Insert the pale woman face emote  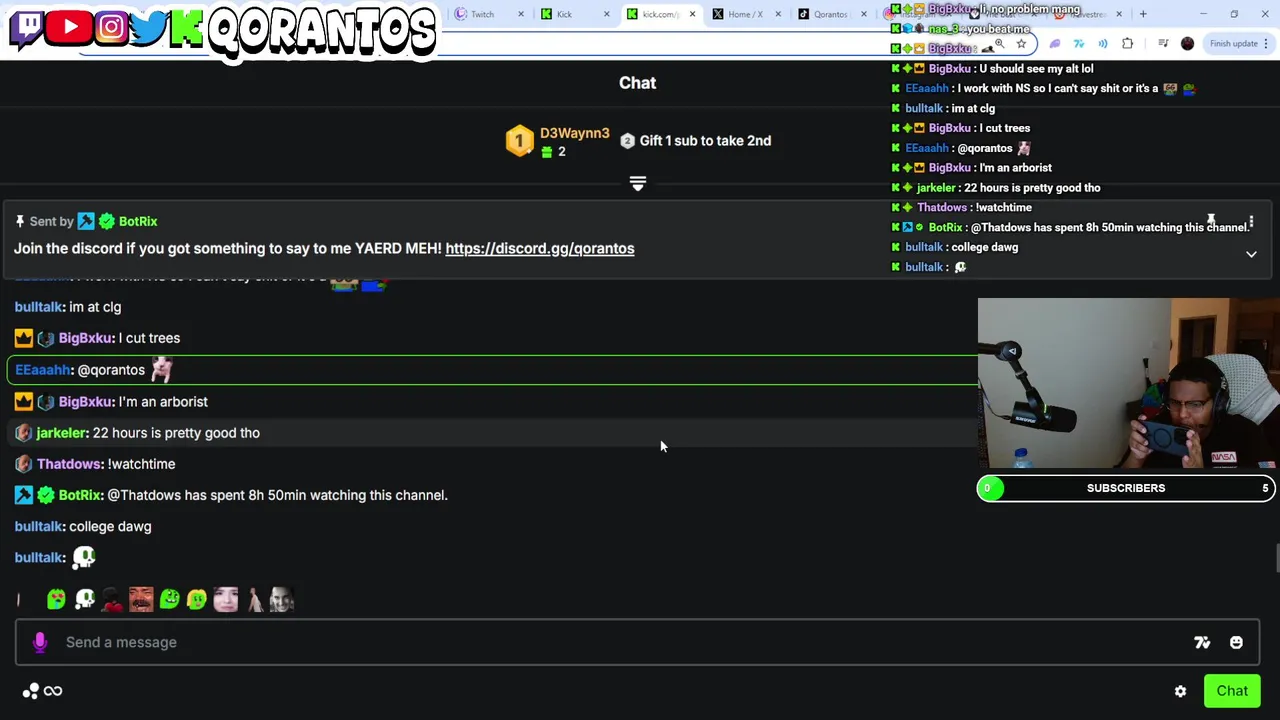click(226, 600)
